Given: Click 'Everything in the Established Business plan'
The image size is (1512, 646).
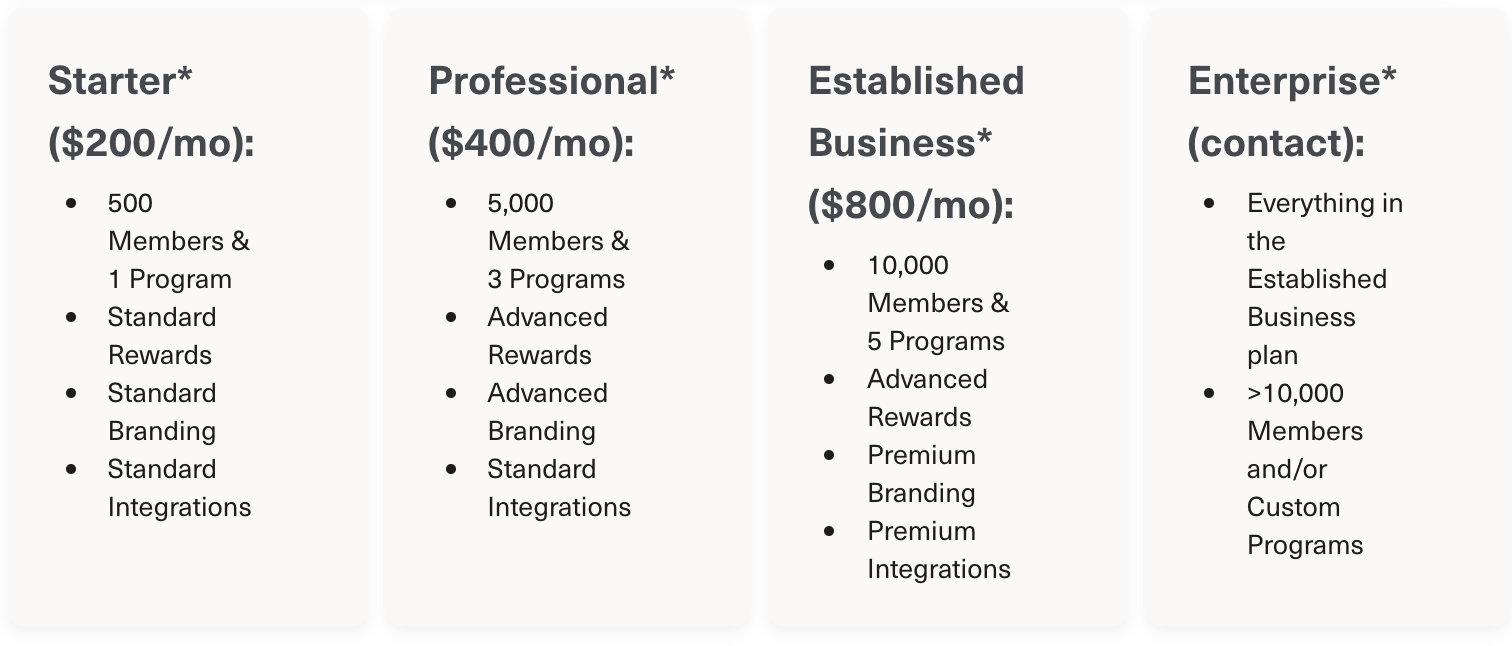Looking at the screenshot, I should click(1316, 279).
